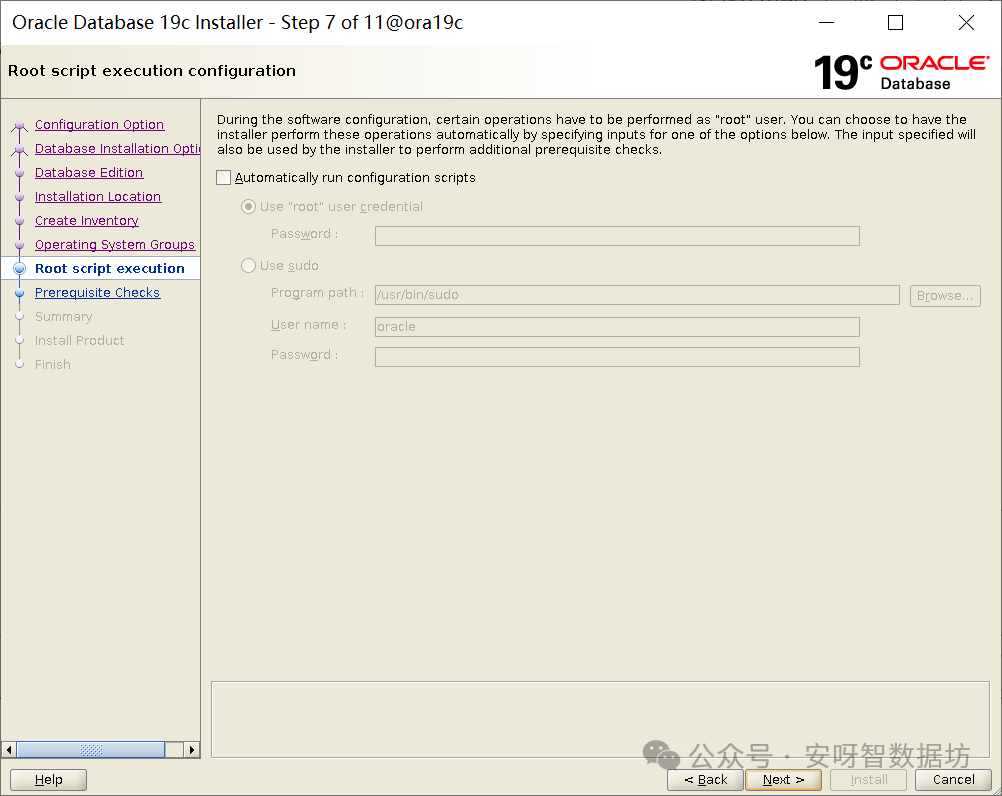Click right arrow of sidebar horizontal scrollbar
1002x796 pixels.
tap(192, 749)
